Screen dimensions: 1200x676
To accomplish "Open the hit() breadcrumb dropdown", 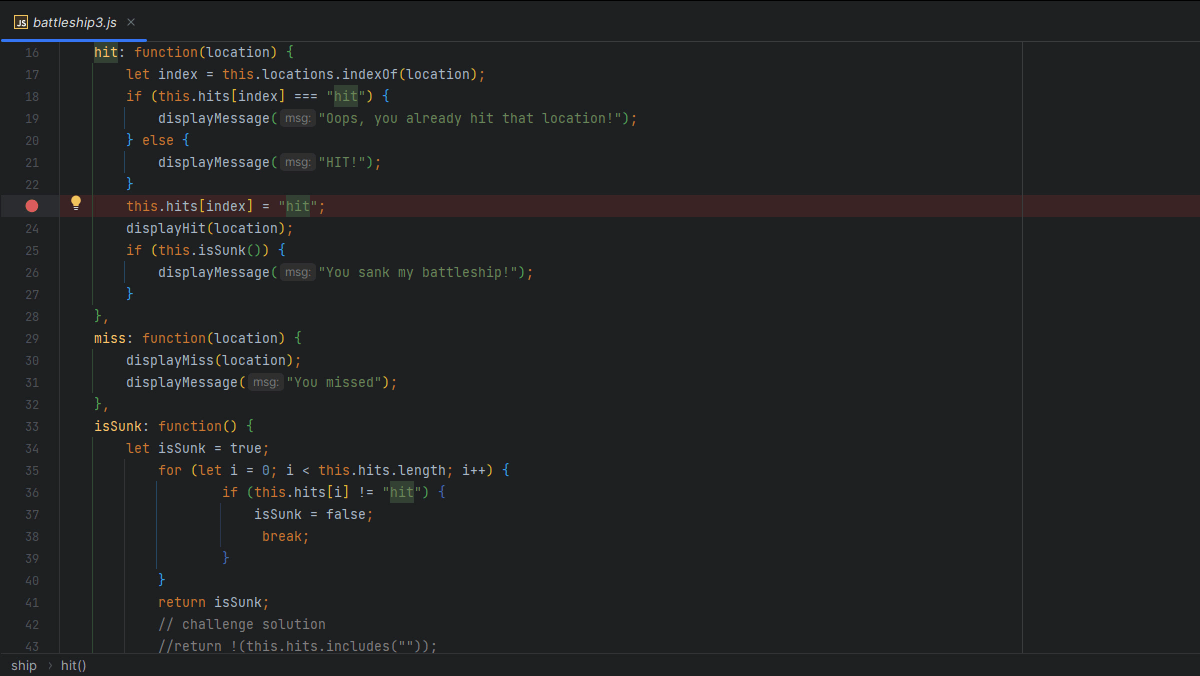I will point(72,665).
